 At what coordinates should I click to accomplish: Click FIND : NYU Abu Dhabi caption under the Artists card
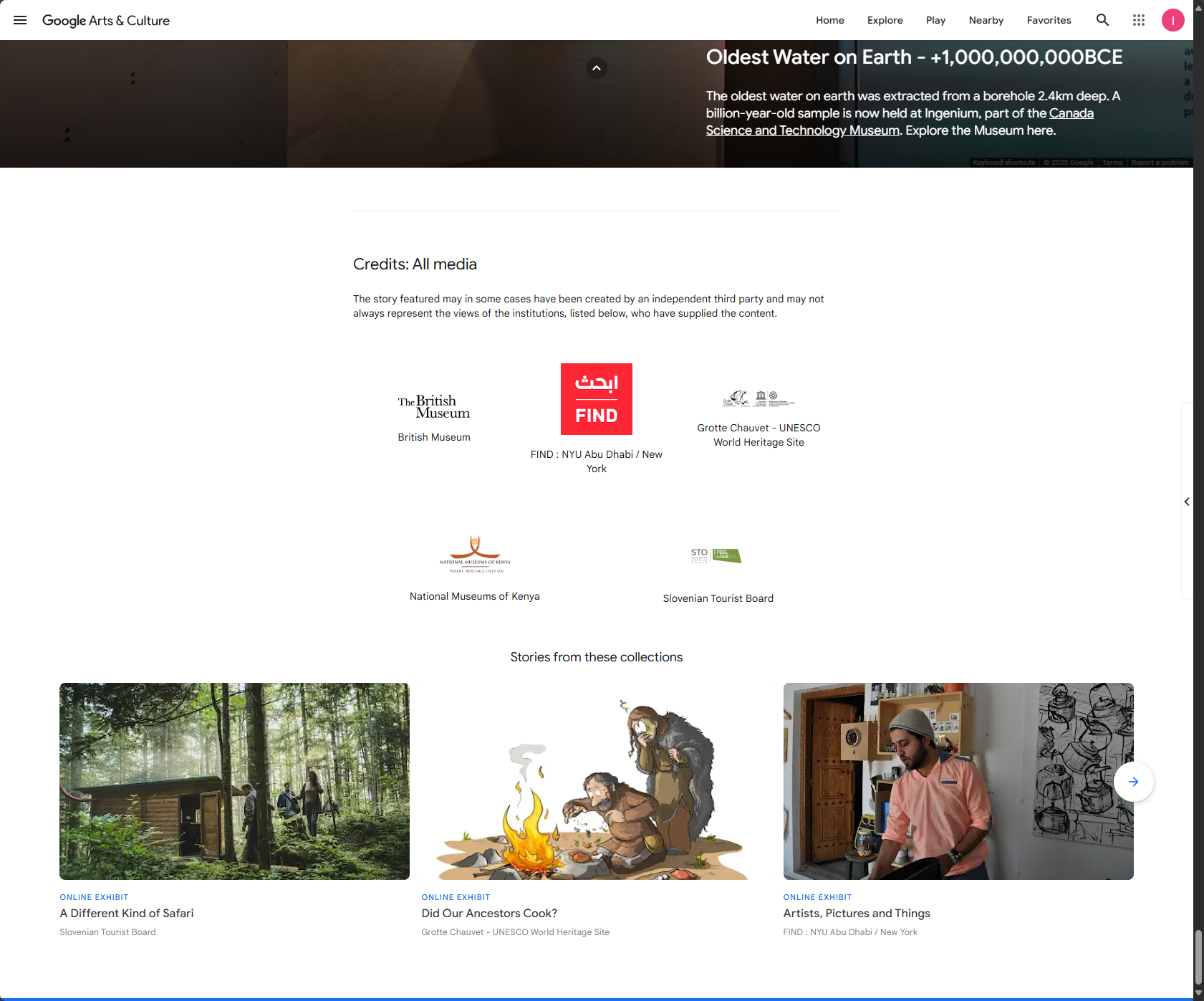(850, 932)
